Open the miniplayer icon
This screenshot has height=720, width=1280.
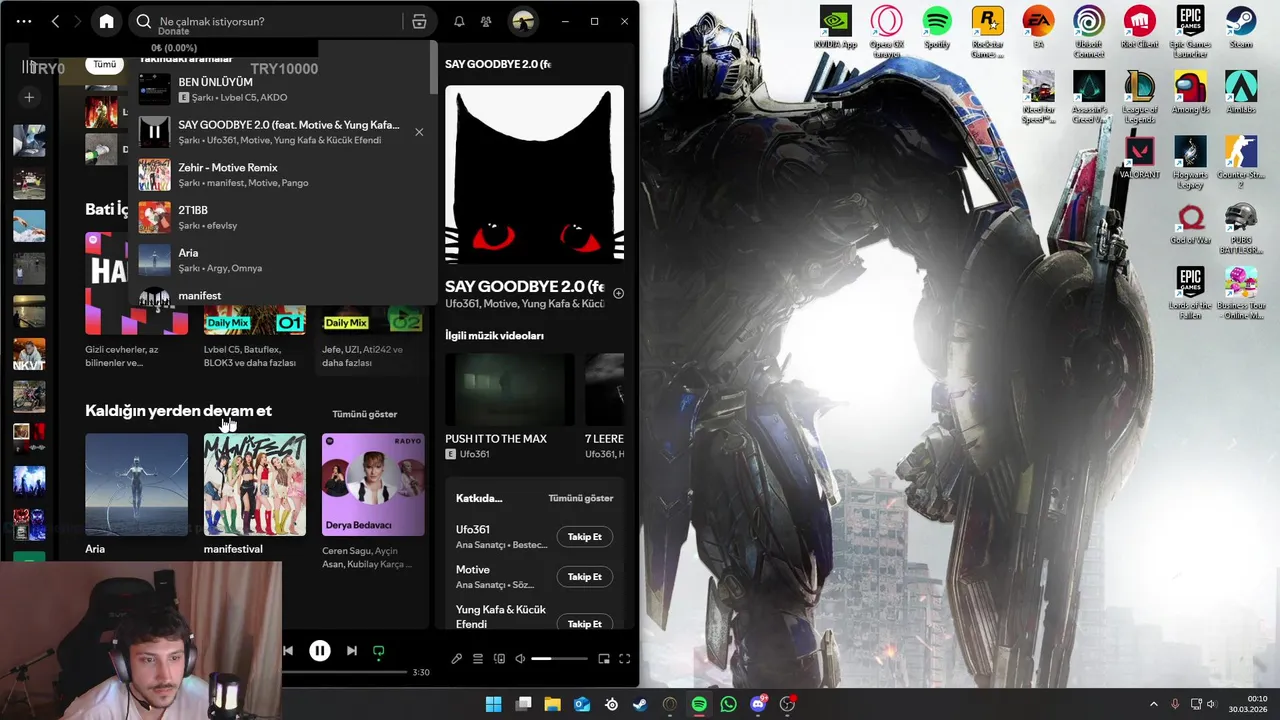604,659
